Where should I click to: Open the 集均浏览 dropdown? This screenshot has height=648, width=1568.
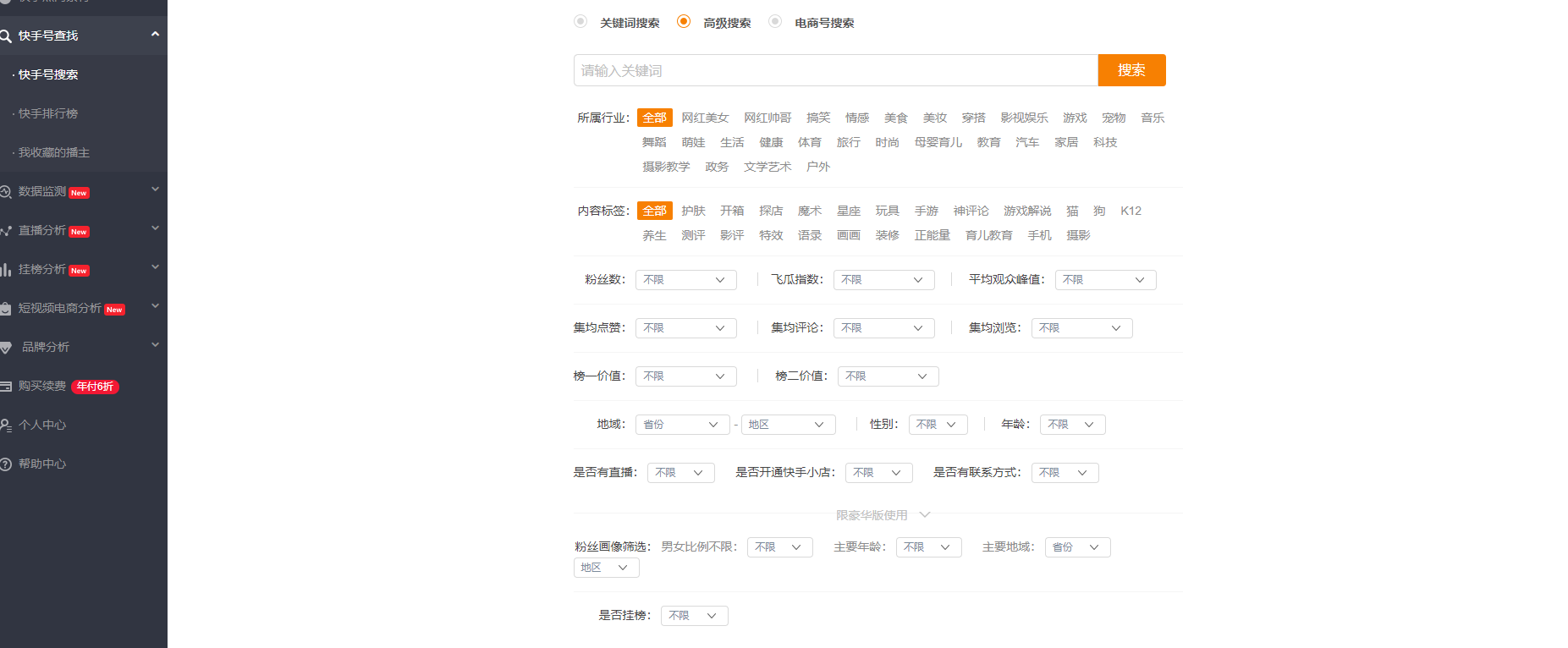pos(1082,328)
